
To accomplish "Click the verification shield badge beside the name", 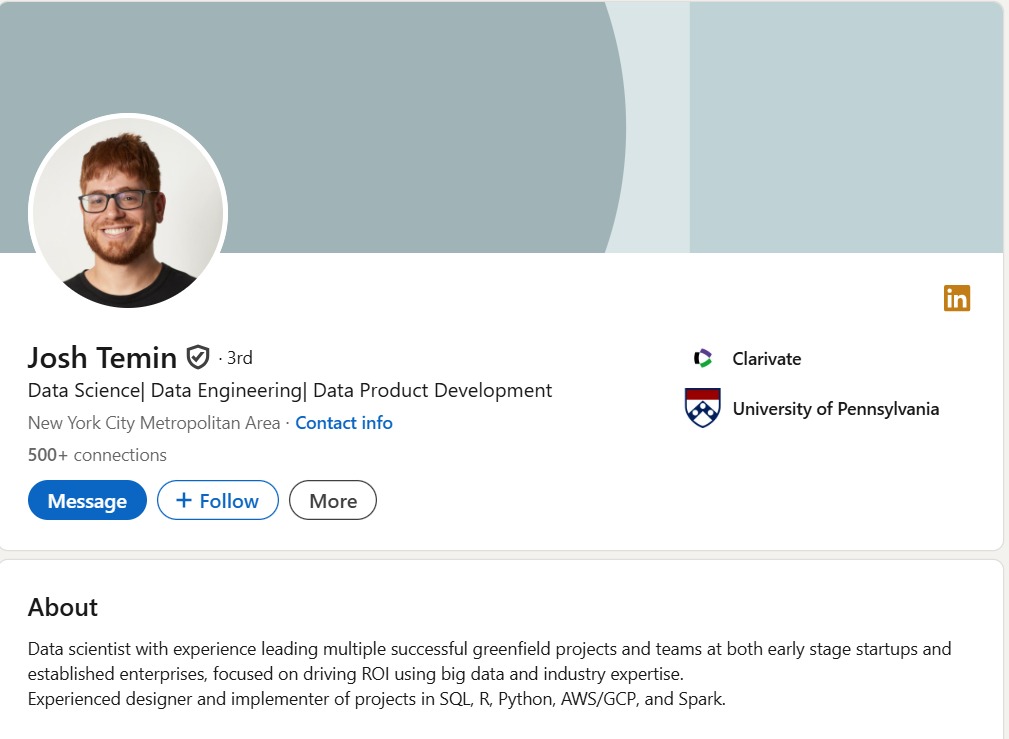I will (x=198, y=357).
